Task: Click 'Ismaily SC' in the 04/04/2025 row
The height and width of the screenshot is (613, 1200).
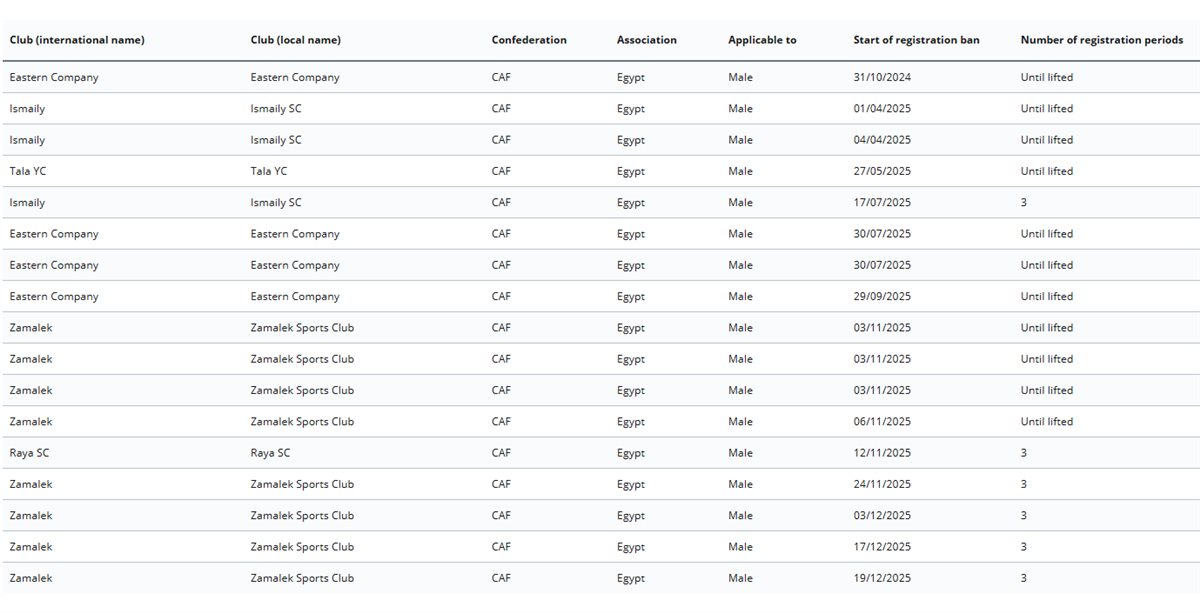Action: 276,140
